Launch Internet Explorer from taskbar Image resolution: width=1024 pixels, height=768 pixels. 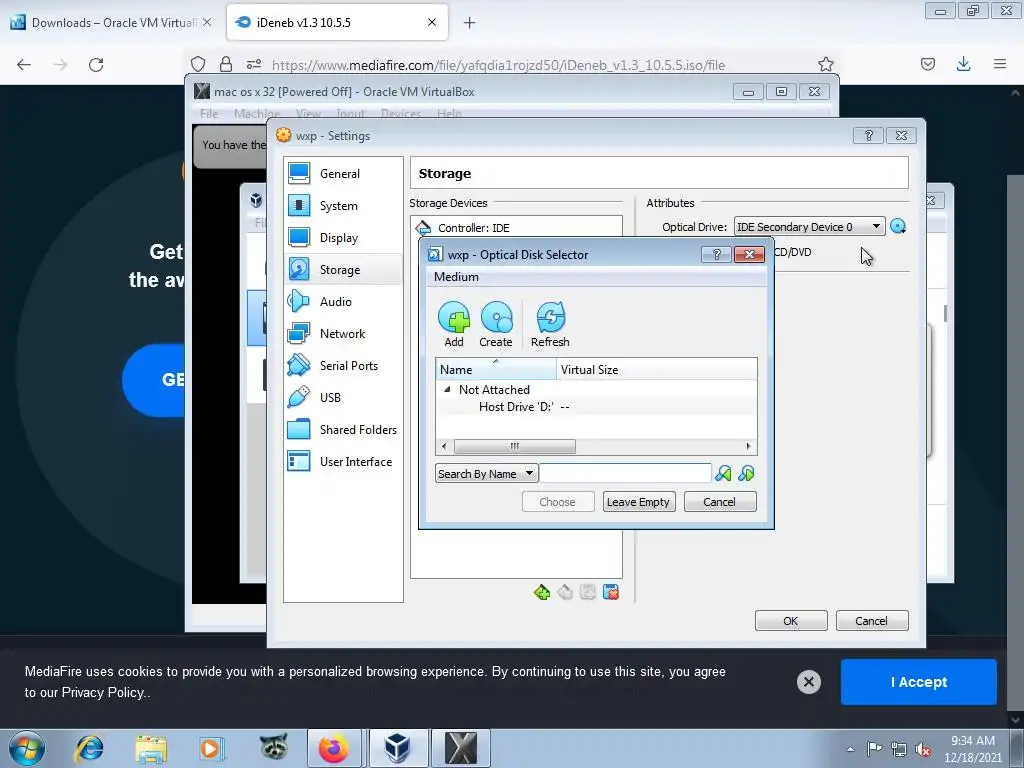coord(89,748)
